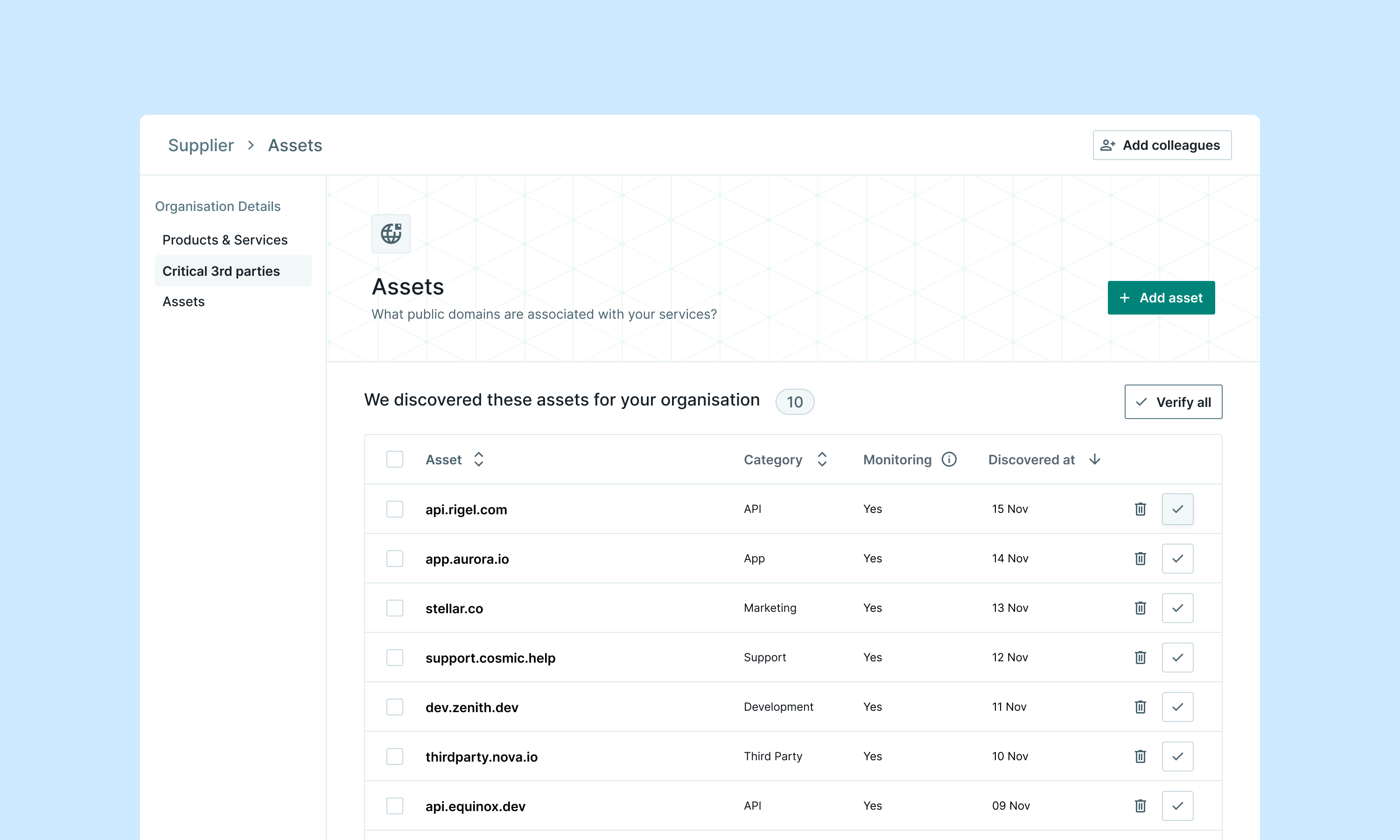Verify the app.aurora.io asset
1400x840 pixels.
1177,559
